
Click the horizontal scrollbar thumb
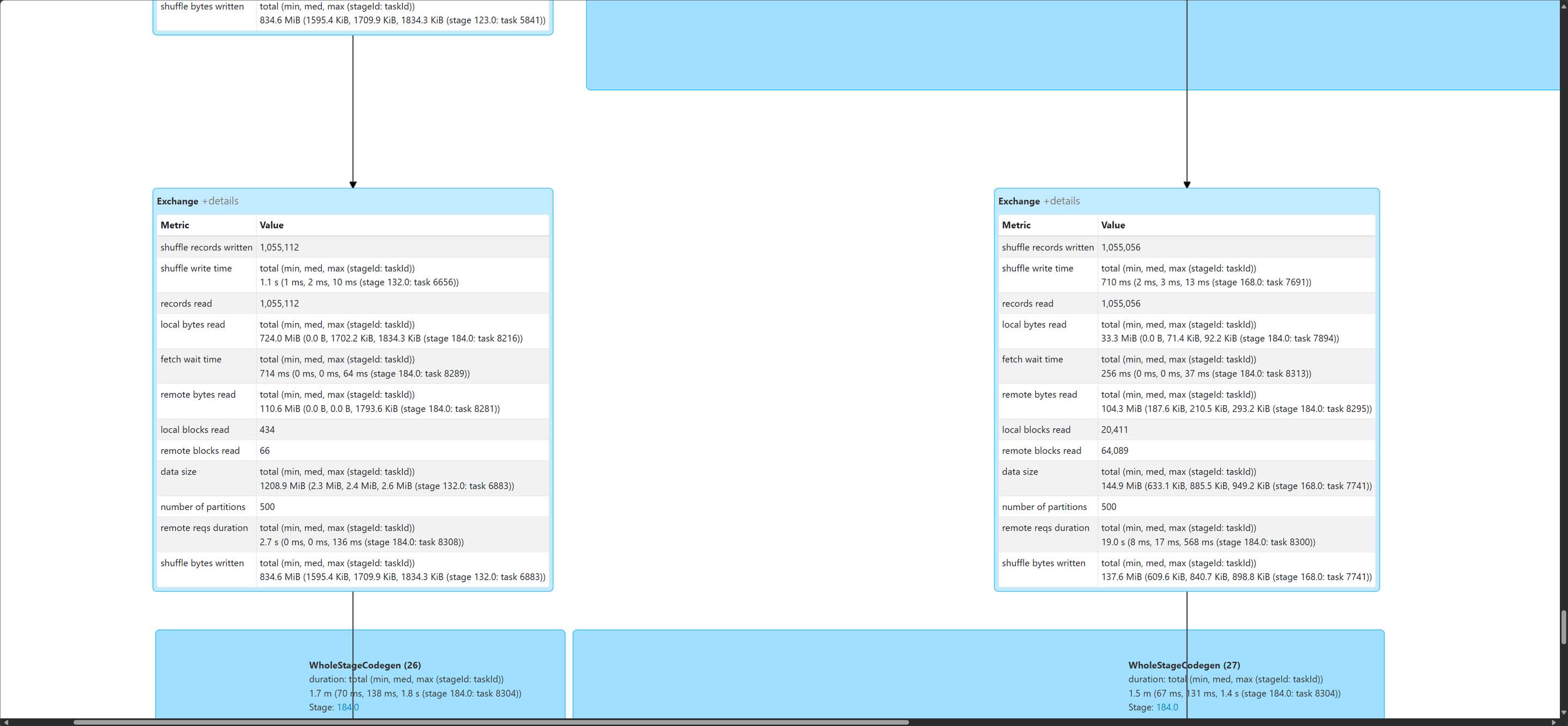click(491, 722)
